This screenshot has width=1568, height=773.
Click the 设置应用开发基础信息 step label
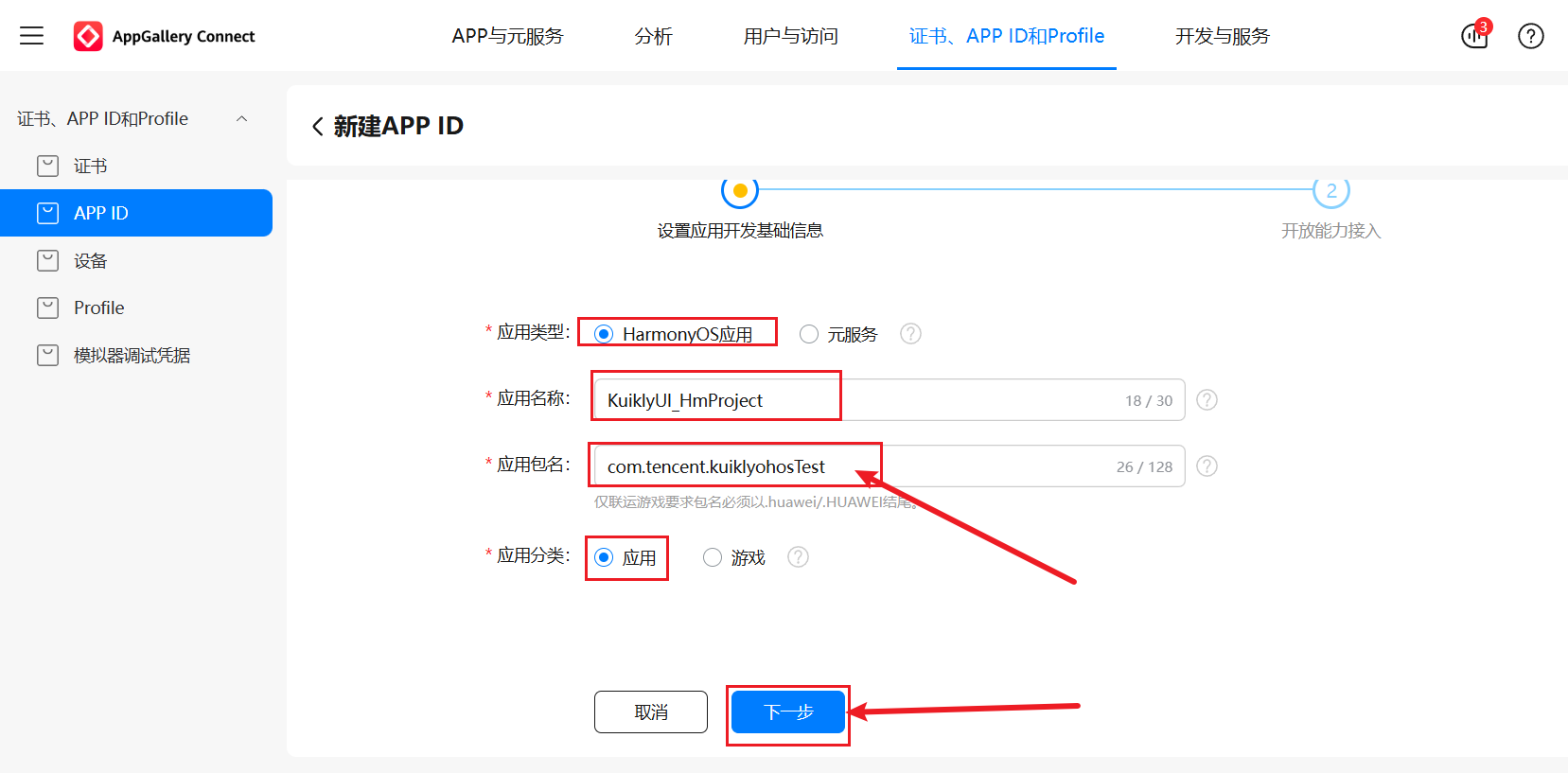pos(740,231)
